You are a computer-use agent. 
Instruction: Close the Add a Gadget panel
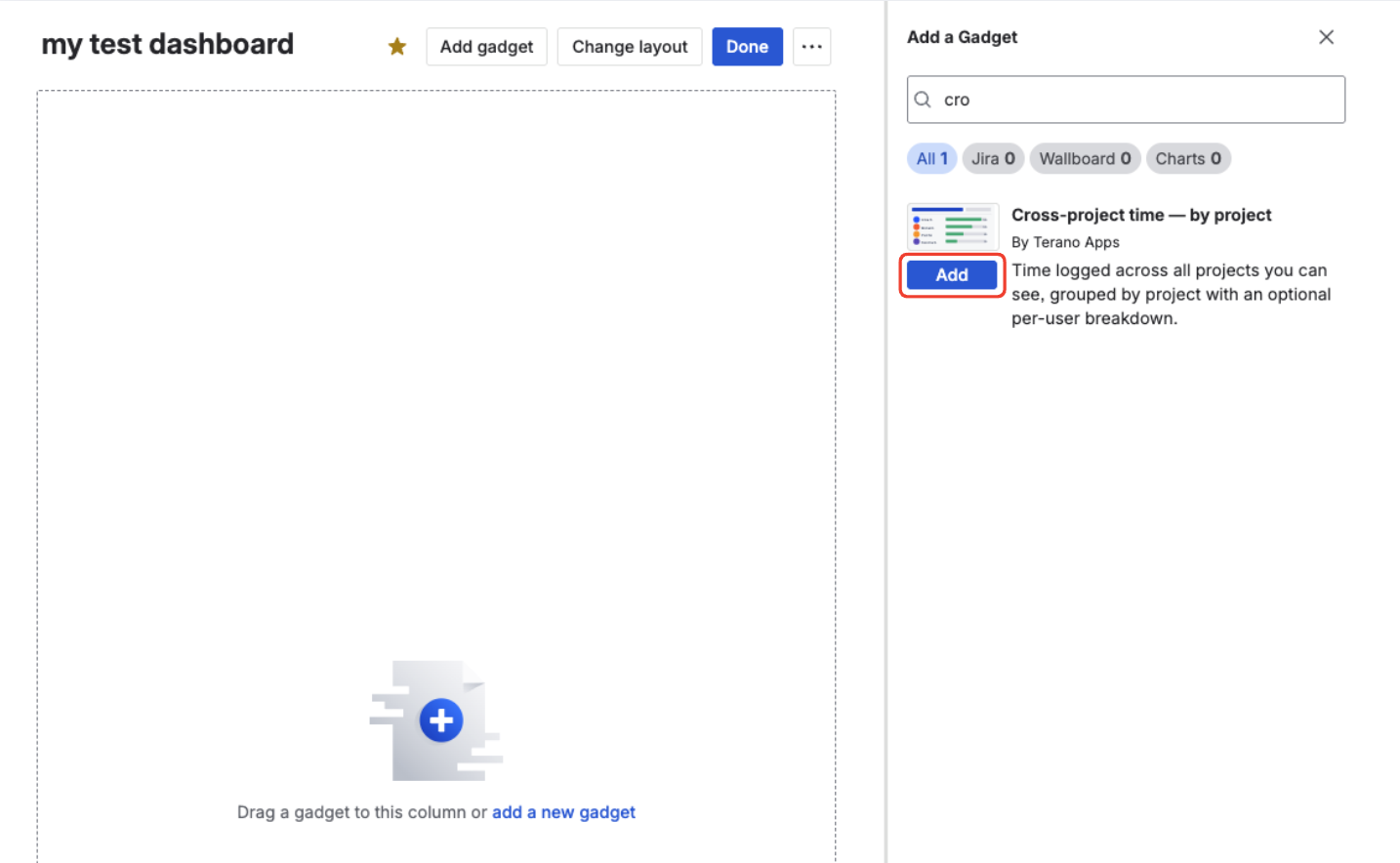(x=1326, y=37)
